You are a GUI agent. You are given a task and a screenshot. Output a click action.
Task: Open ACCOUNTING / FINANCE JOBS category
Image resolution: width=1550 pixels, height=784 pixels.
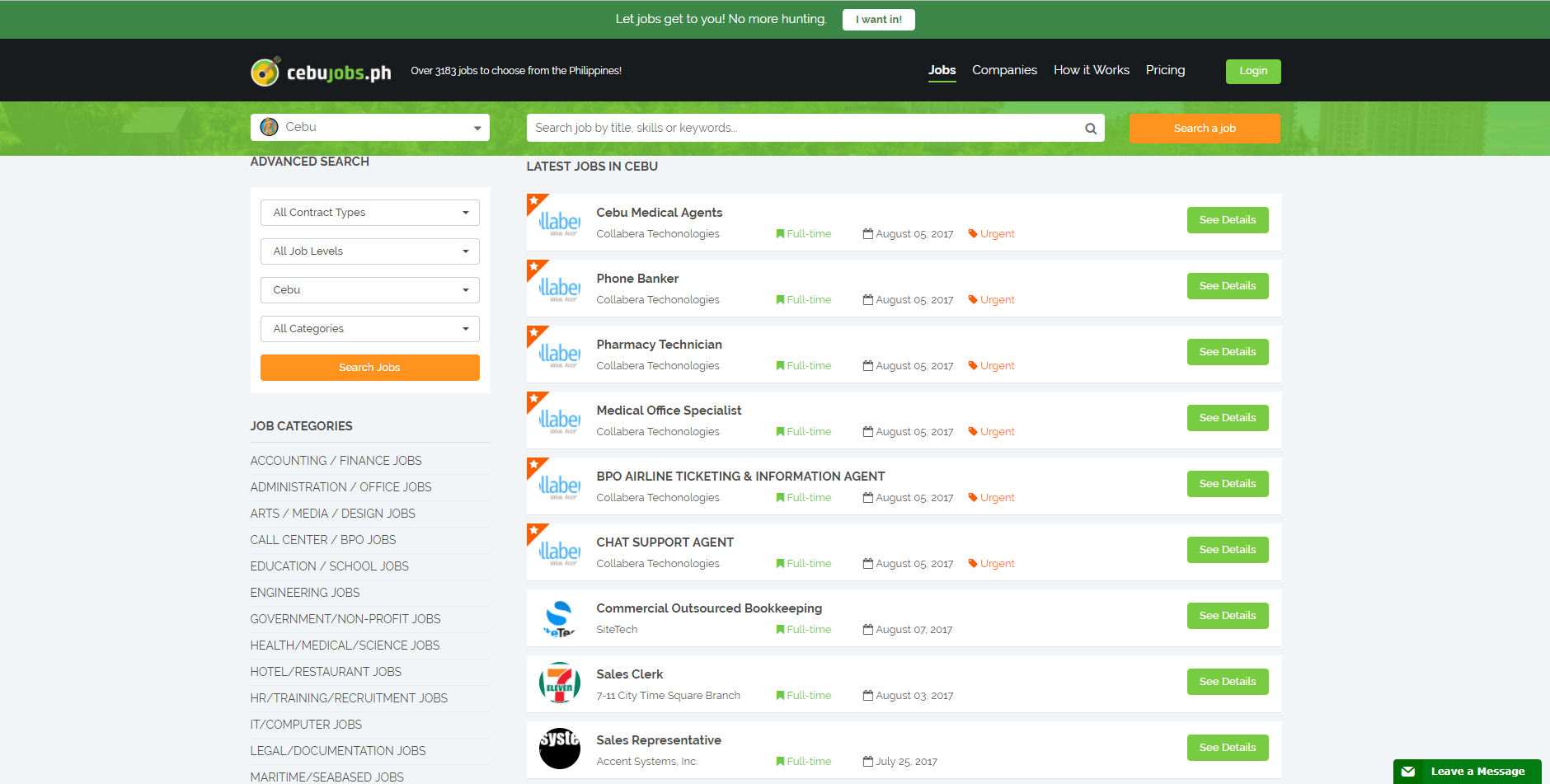point(336,461)
